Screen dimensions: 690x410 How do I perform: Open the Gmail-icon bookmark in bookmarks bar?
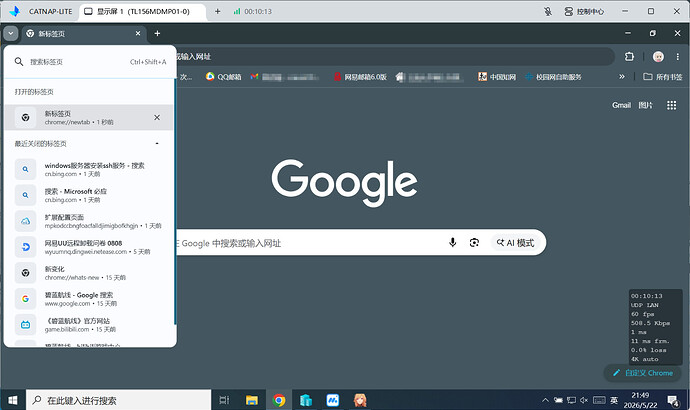pyautogui.click(x=285, y=77)
